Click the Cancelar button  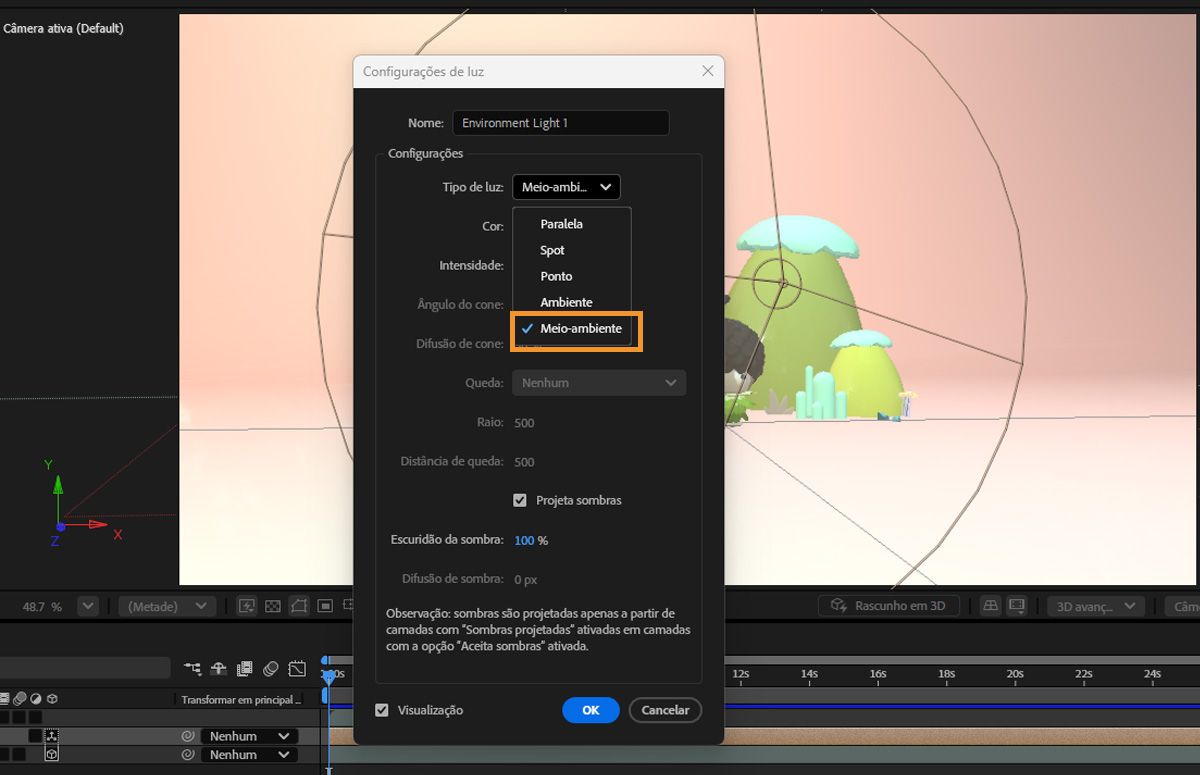pos(665,710)
